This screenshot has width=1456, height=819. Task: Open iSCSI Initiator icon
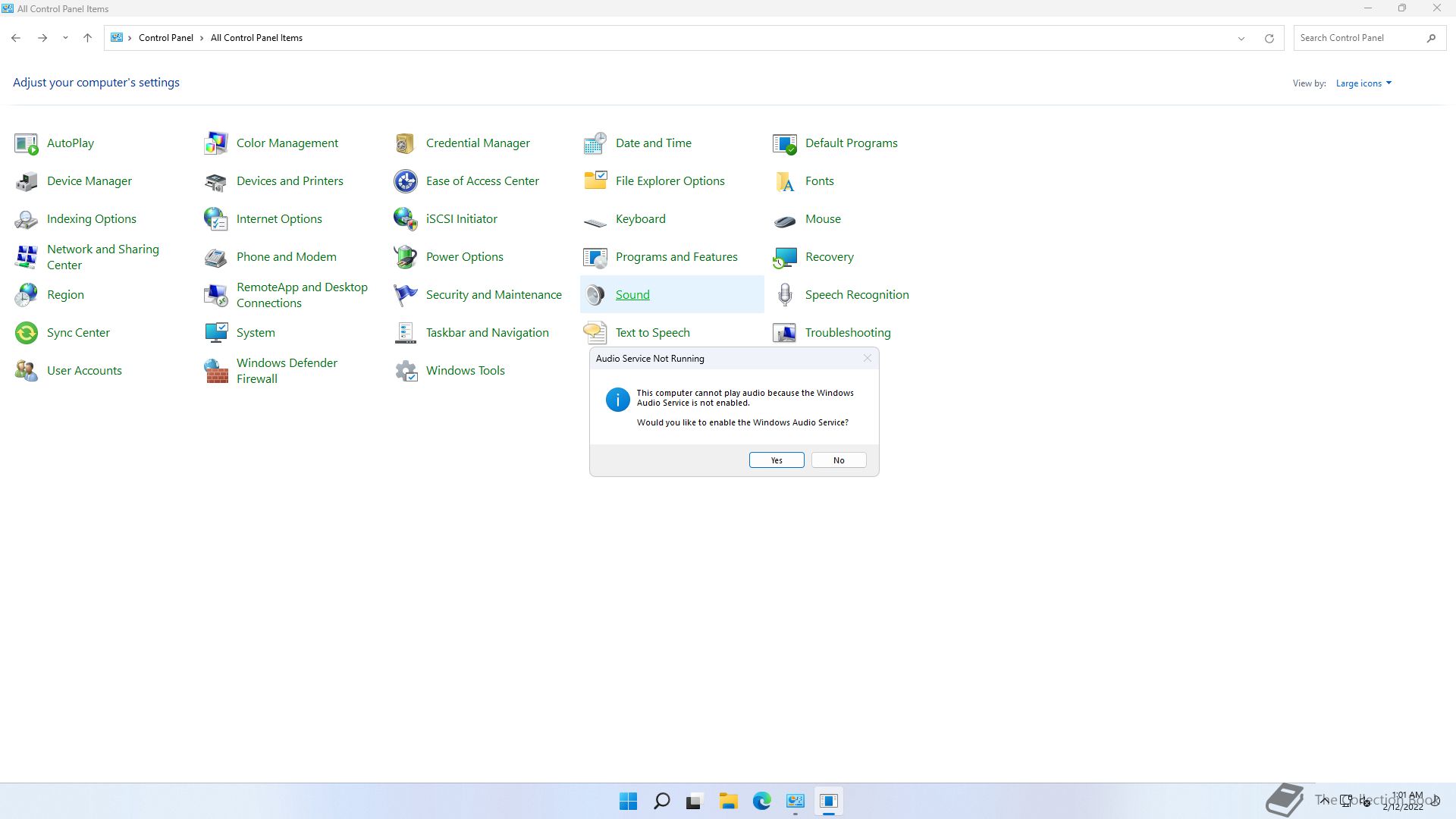405,219
